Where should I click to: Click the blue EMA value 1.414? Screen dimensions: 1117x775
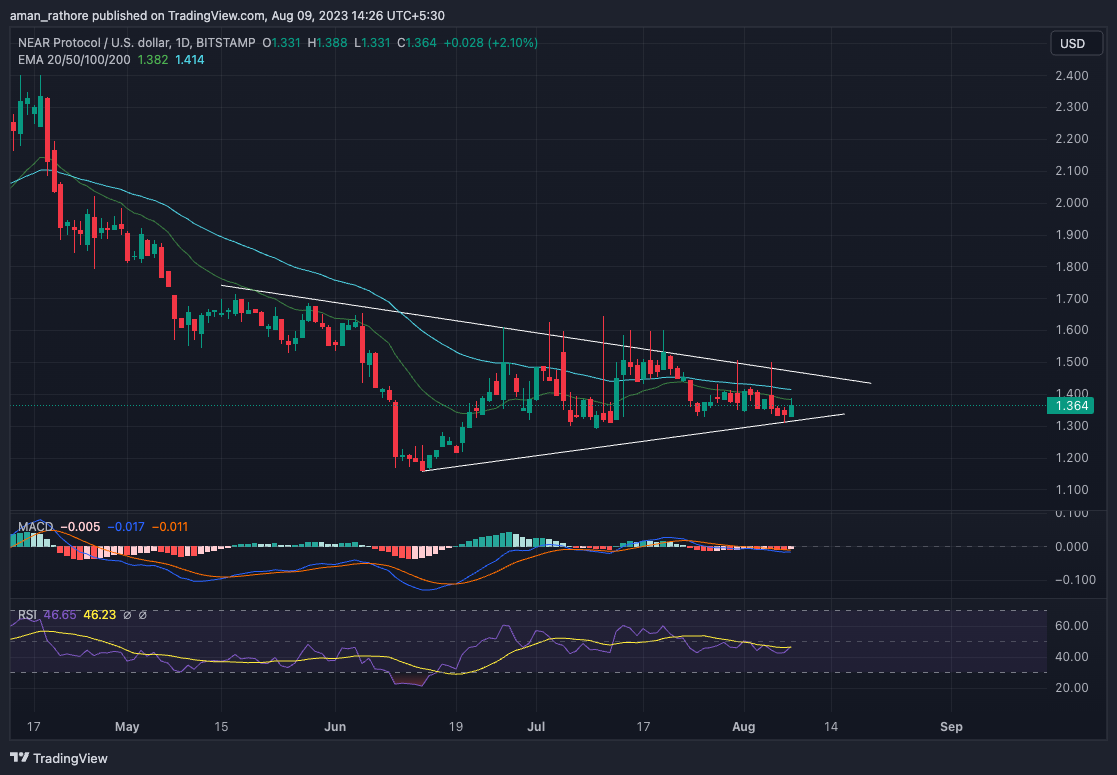coord(189,60)
